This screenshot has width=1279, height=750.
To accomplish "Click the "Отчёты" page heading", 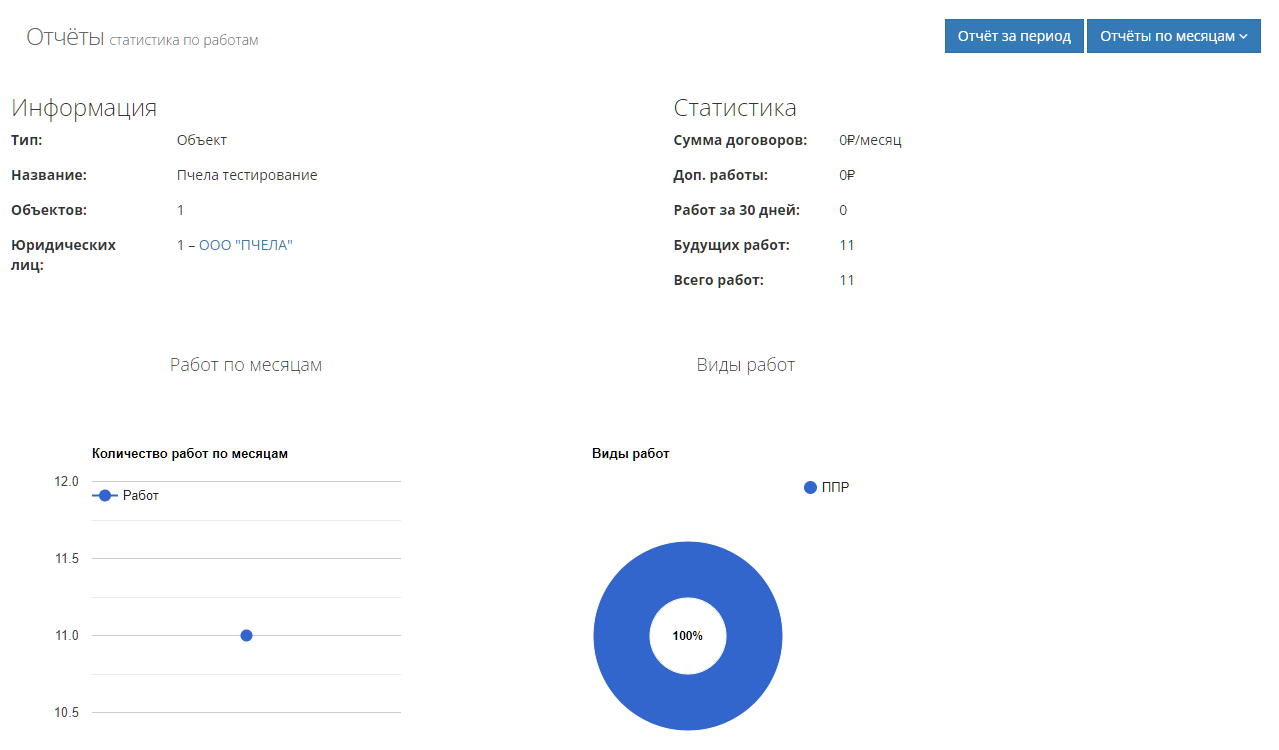I will click(x=65, y=38).
